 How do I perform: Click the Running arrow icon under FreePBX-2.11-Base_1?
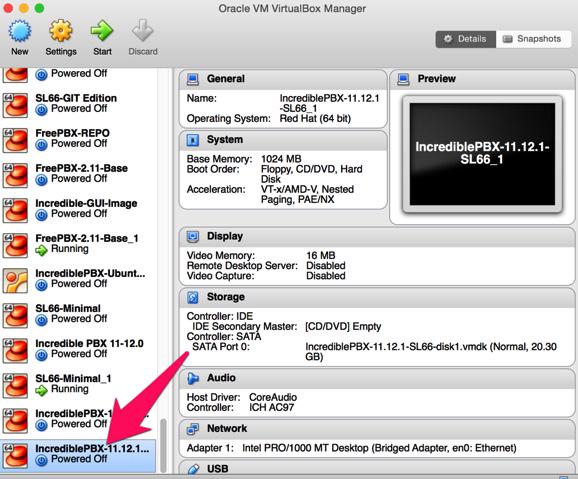[41, 250]
